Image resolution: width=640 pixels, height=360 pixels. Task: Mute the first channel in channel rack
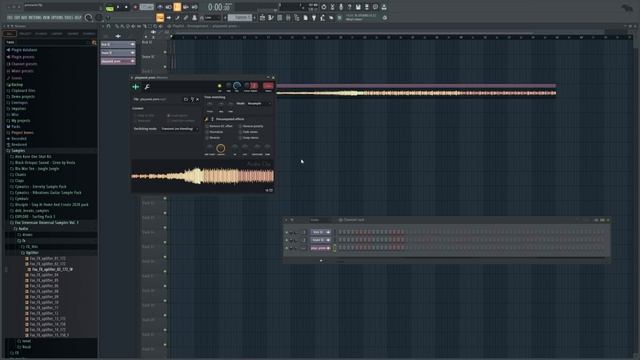click(x=287, y=233)
